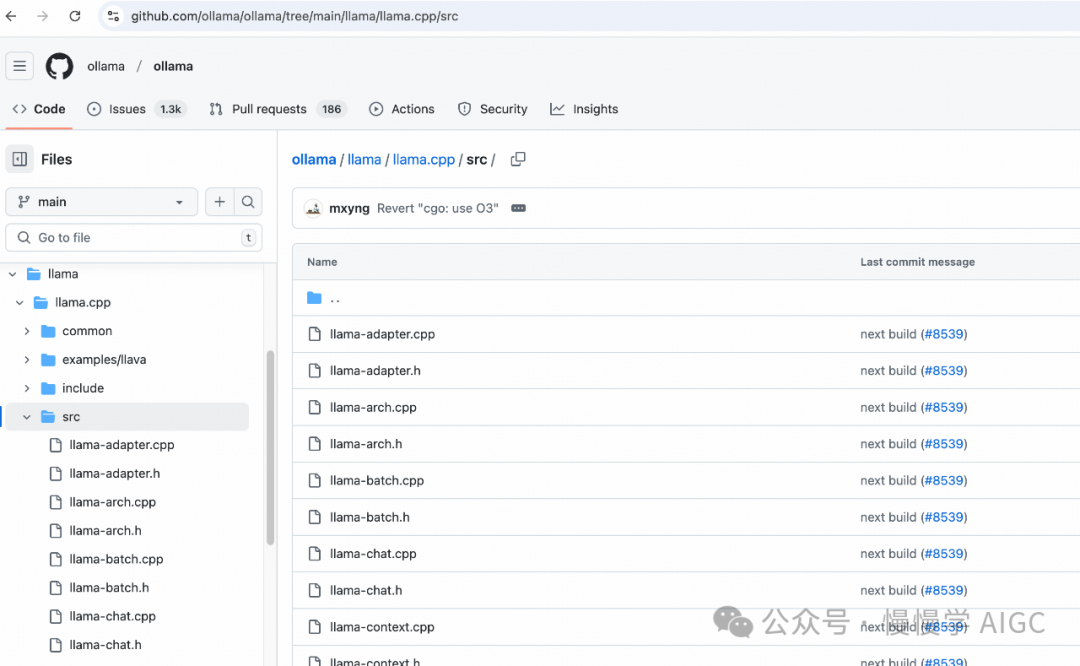The image size is (1080, 666).
Task: Open the llama-chat.h file in list
Action: point(366,590)
